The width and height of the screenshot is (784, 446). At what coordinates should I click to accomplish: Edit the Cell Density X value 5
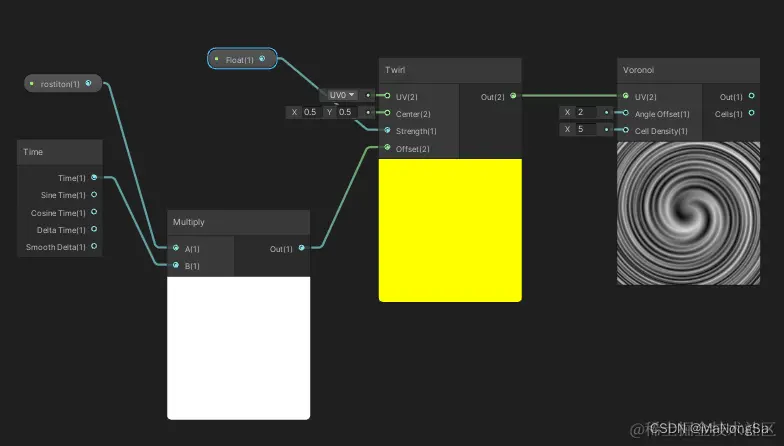586,129
